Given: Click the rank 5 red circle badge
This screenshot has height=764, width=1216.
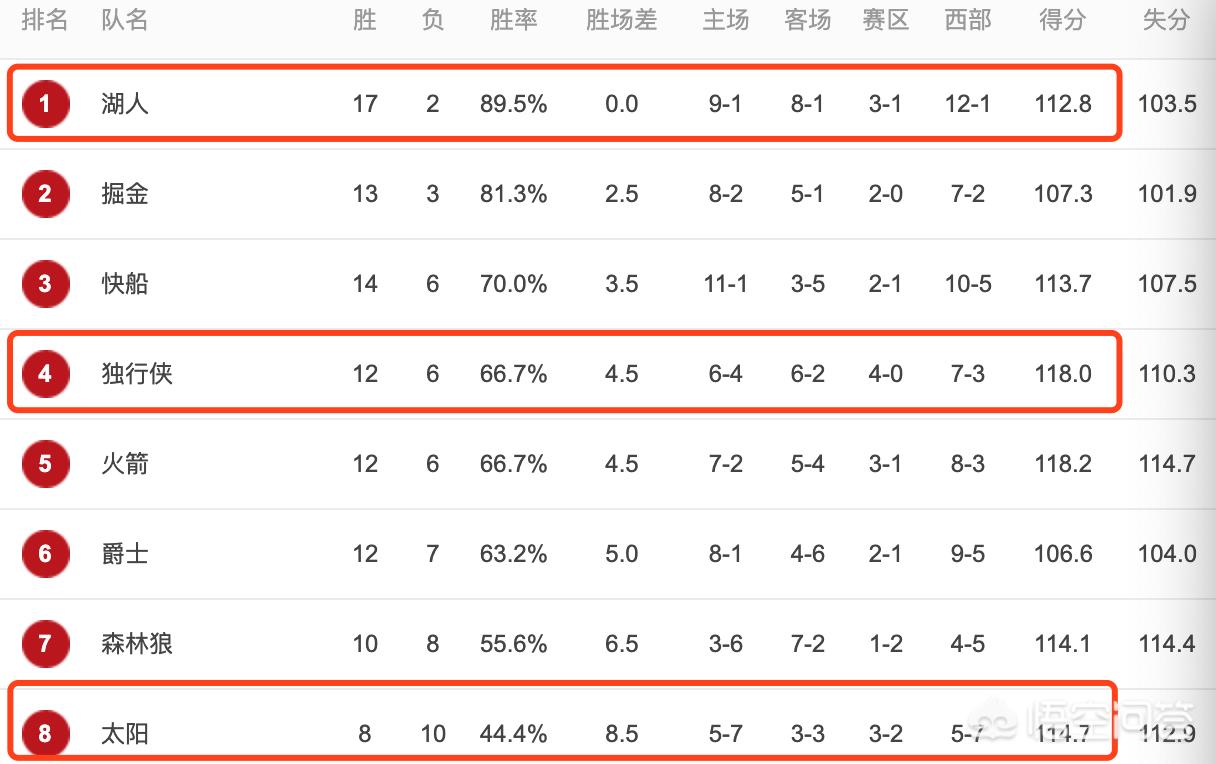Looking at the screenshot, I should (x=45, y=464).
